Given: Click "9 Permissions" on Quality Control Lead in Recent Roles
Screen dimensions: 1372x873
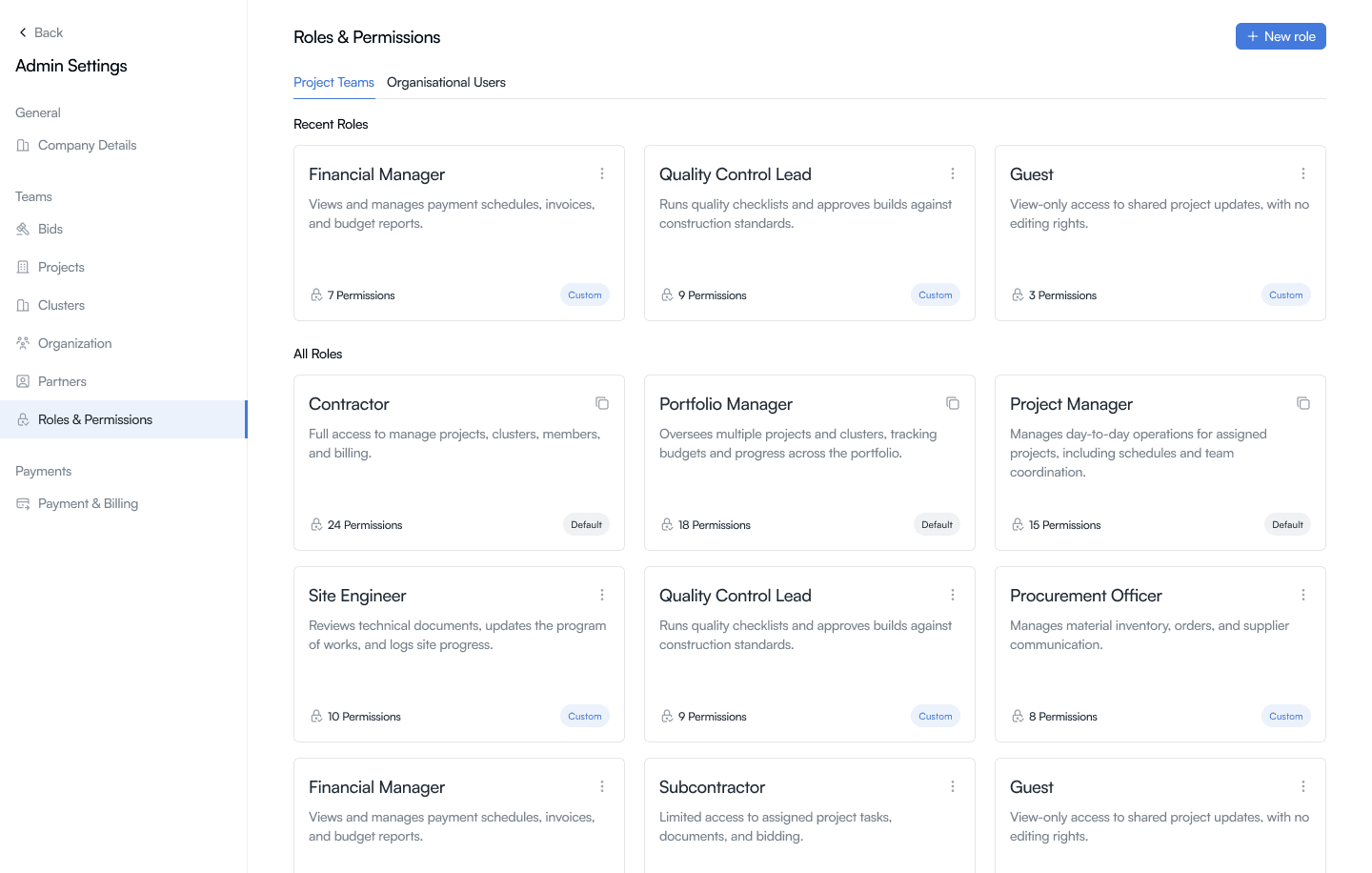Looking at the screenshot, I should pos(713,295).
